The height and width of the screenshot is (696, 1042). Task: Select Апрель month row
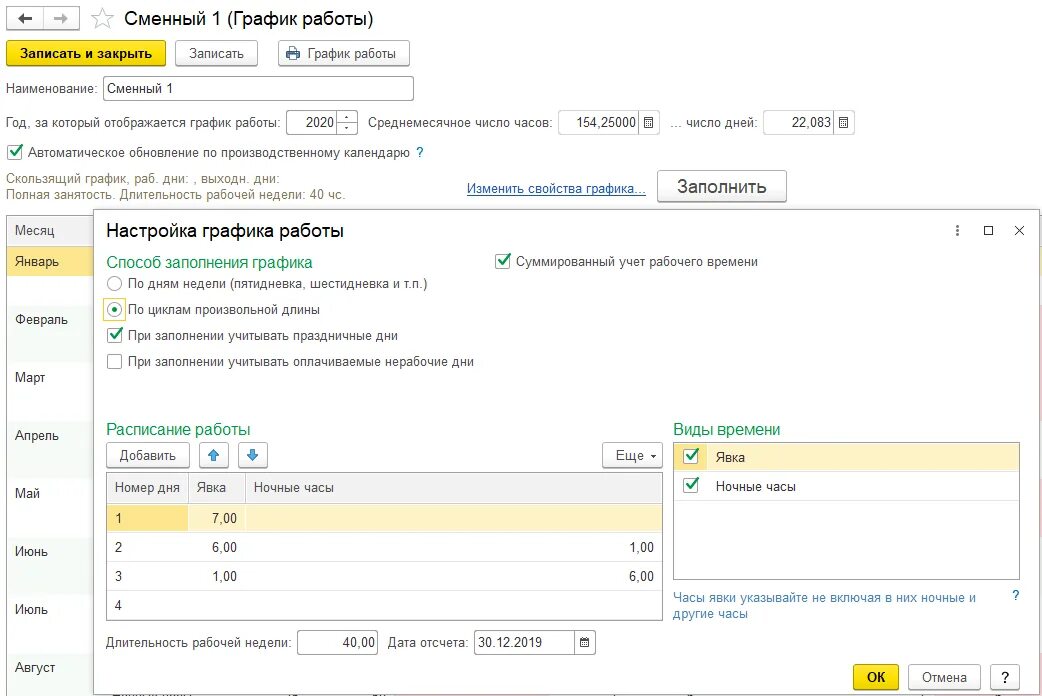click(50, 435)
